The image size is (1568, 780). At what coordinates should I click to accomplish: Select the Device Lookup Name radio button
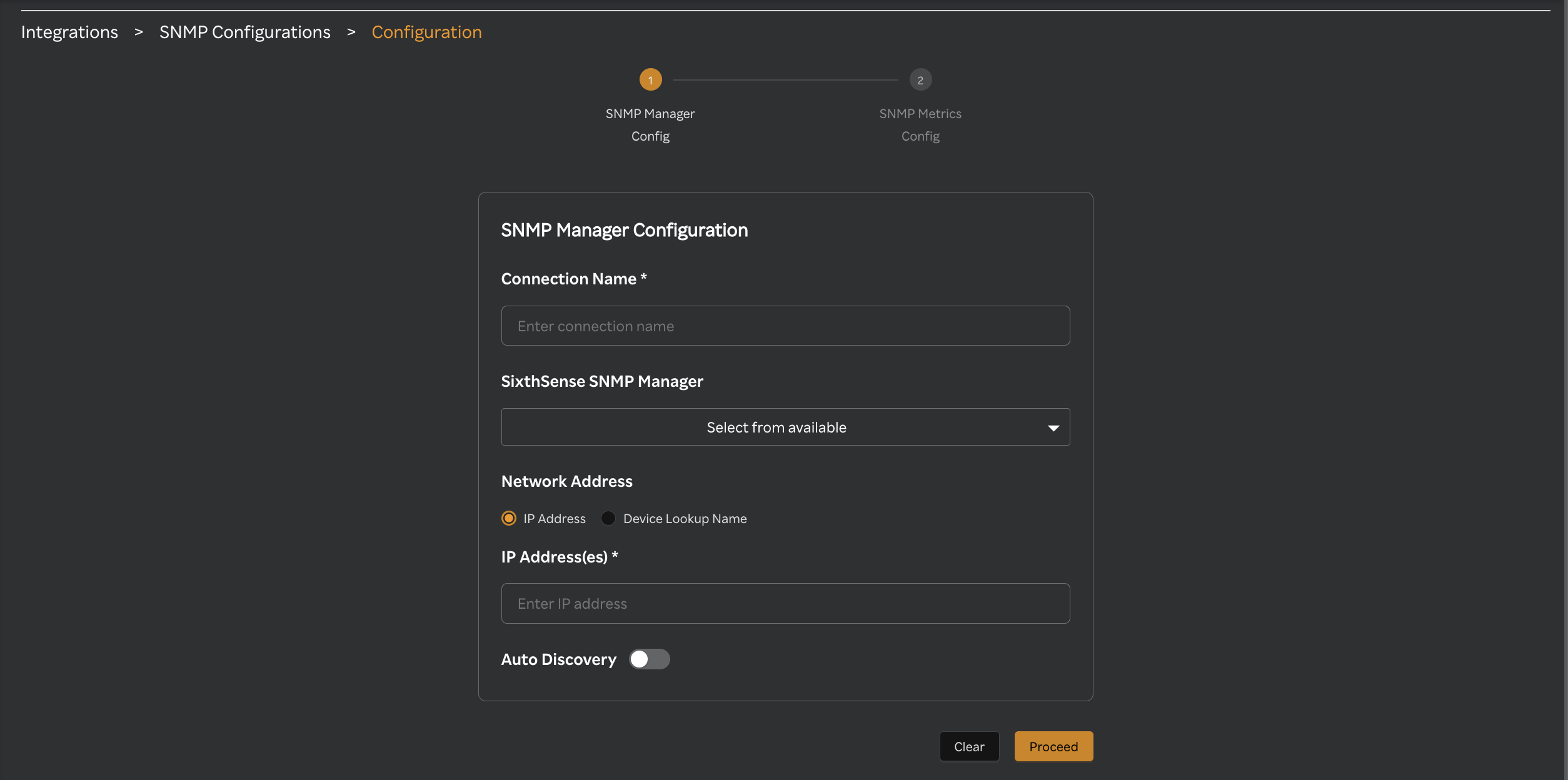tap(607, 518)
